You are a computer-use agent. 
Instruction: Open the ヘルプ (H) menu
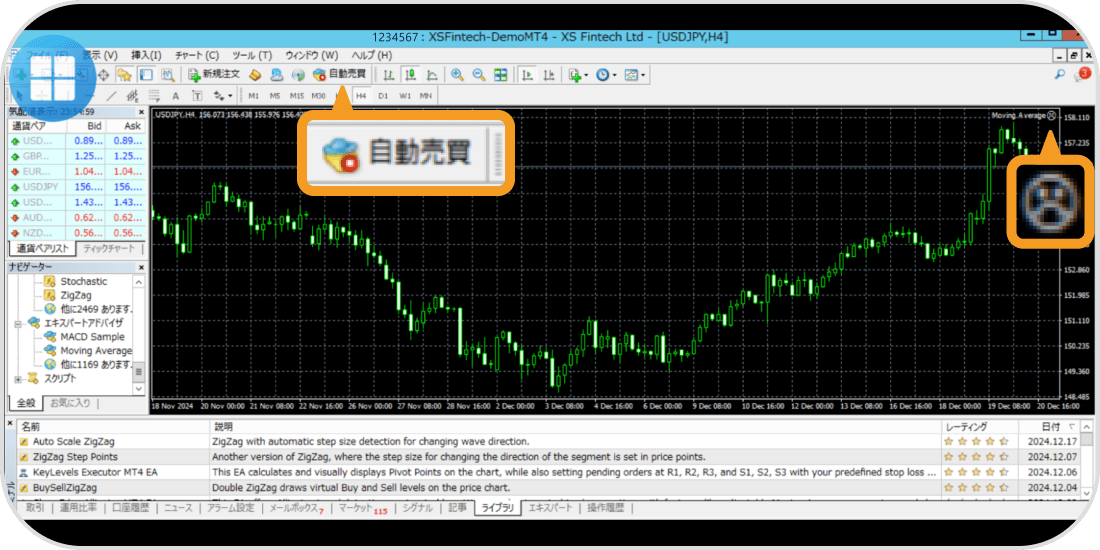click(x=371, y=55)
